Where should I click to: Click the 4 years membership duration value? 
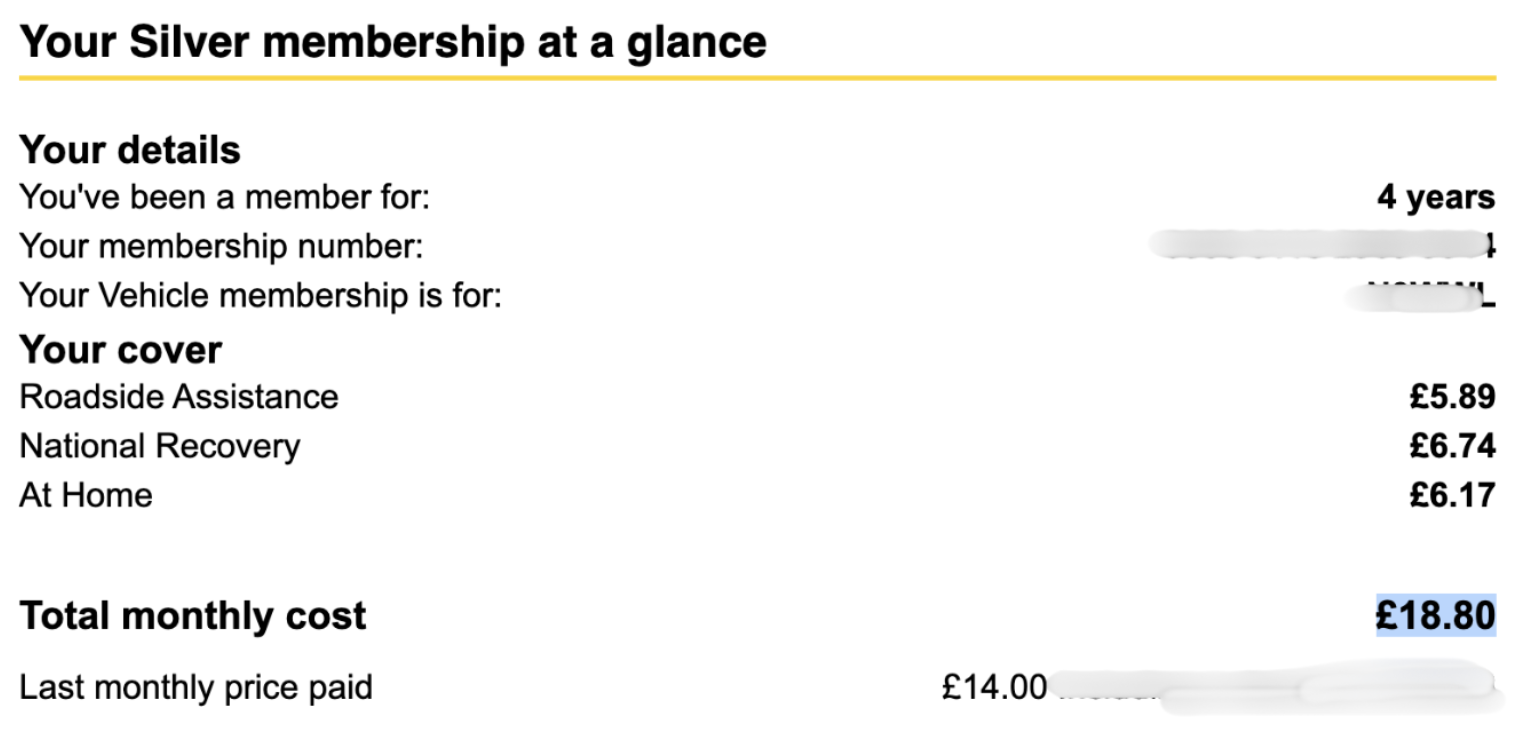pyautogui.click(x=1435, y=197)
